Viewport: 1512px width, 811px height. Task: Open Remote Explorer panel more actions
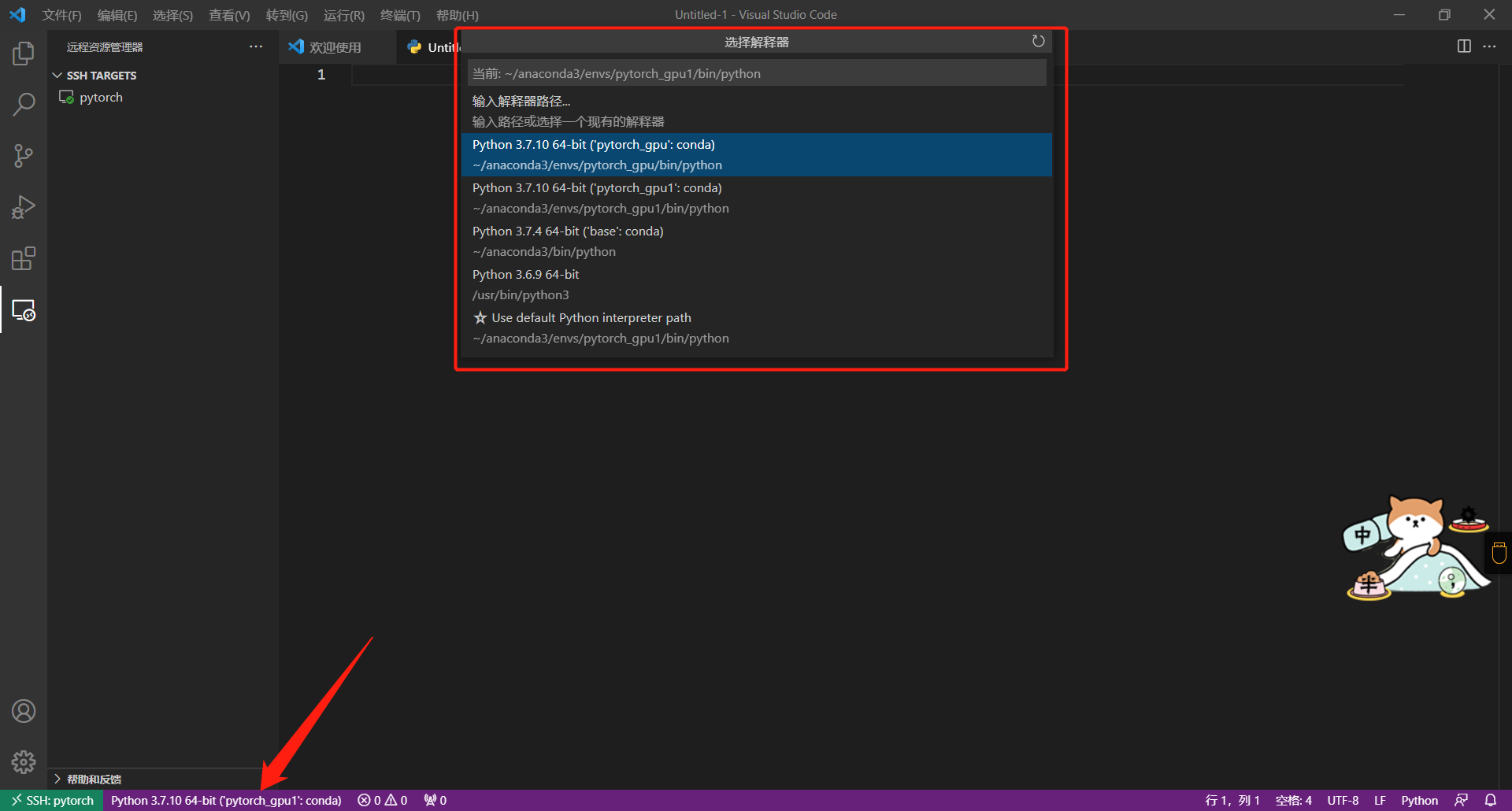[256, 46]
